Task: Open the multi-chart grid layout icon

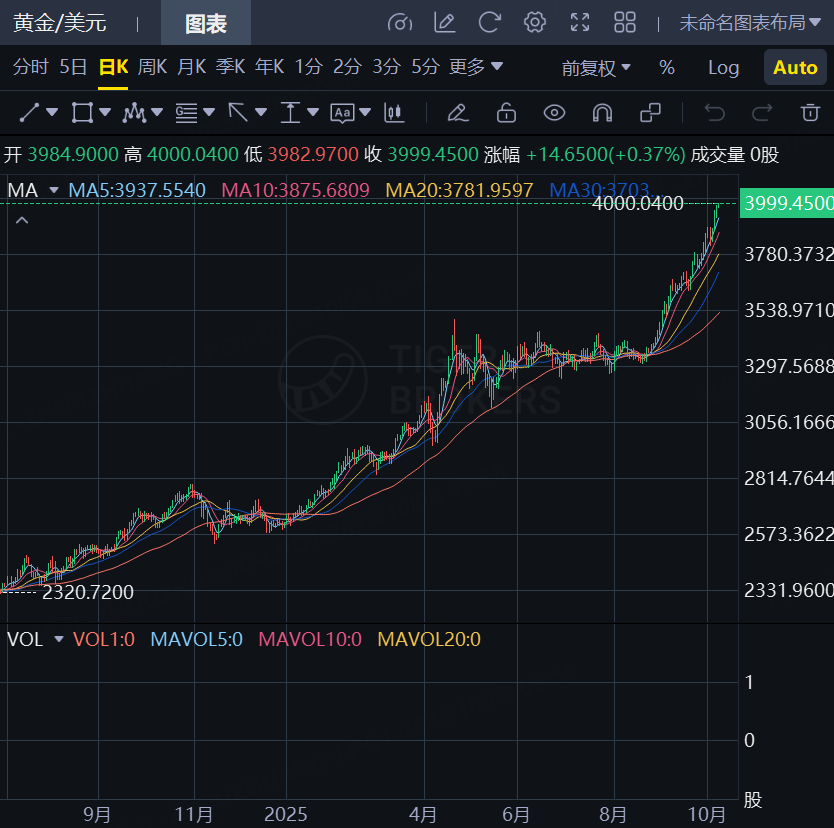Action: coord(625,22)
